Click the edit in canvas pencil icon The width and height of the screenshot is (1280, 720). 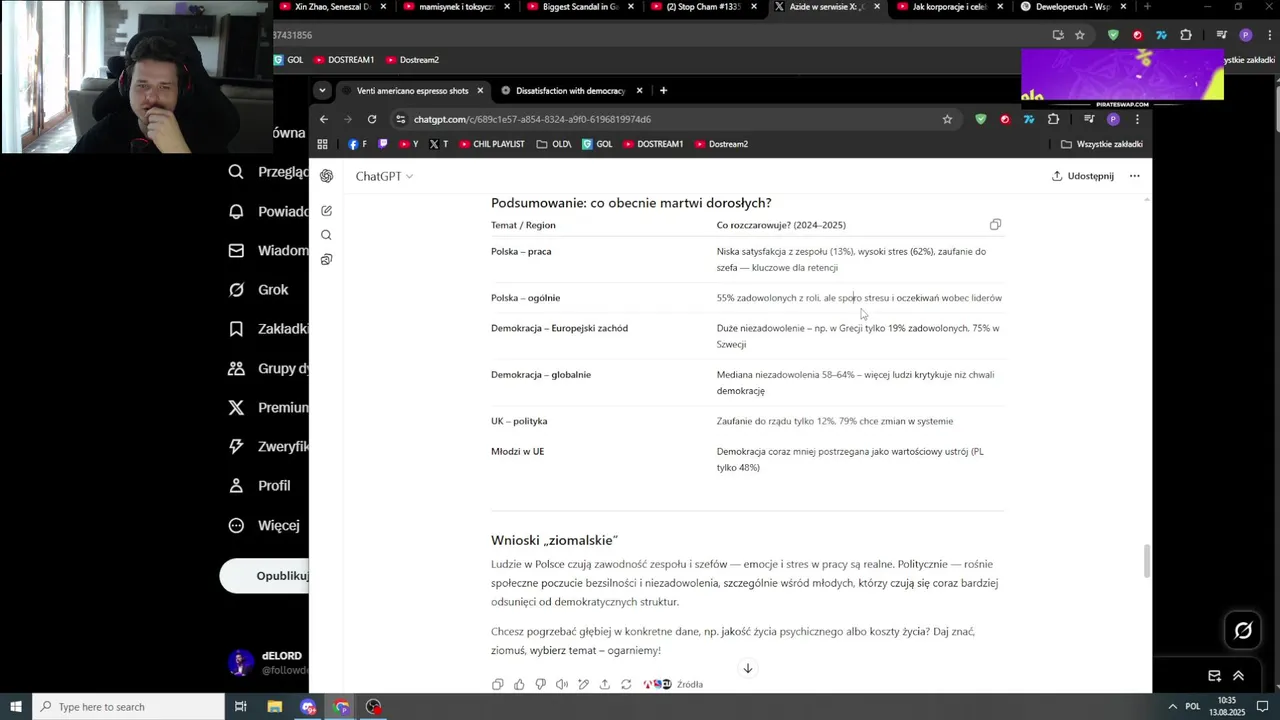(583, 684)
